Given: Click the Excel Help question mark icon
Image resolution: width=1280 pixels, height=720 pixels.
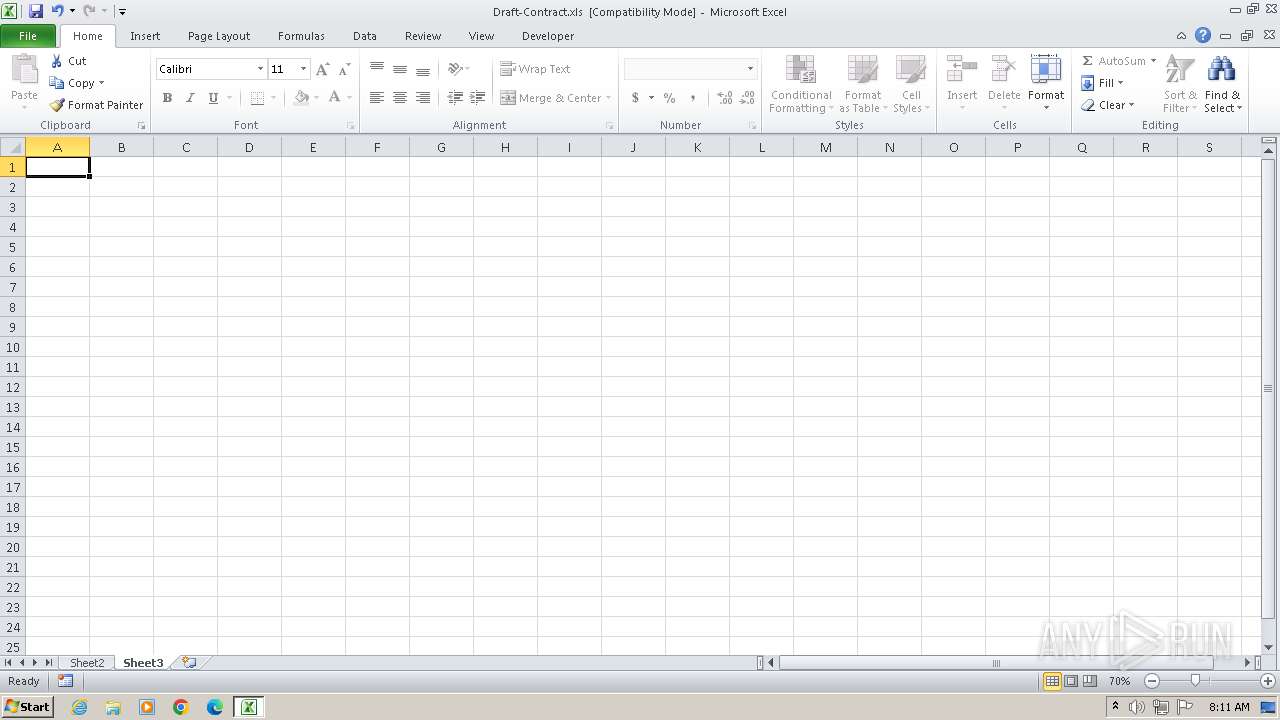Looking at the screenshot, I should point(1203,35).
